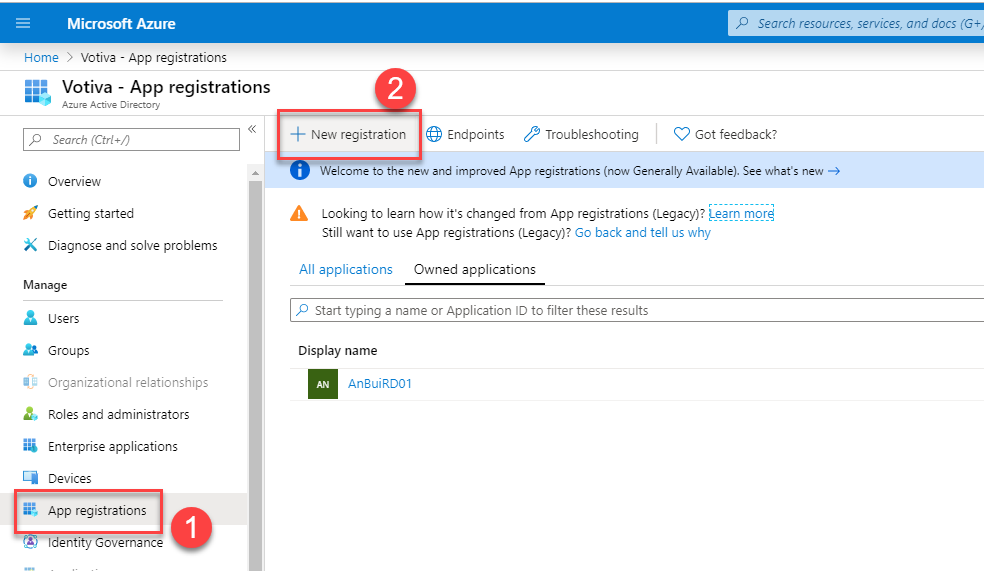Collapse the sidebar with the double chevron
This screenshot has height=571, width=984.
[252, 129]
